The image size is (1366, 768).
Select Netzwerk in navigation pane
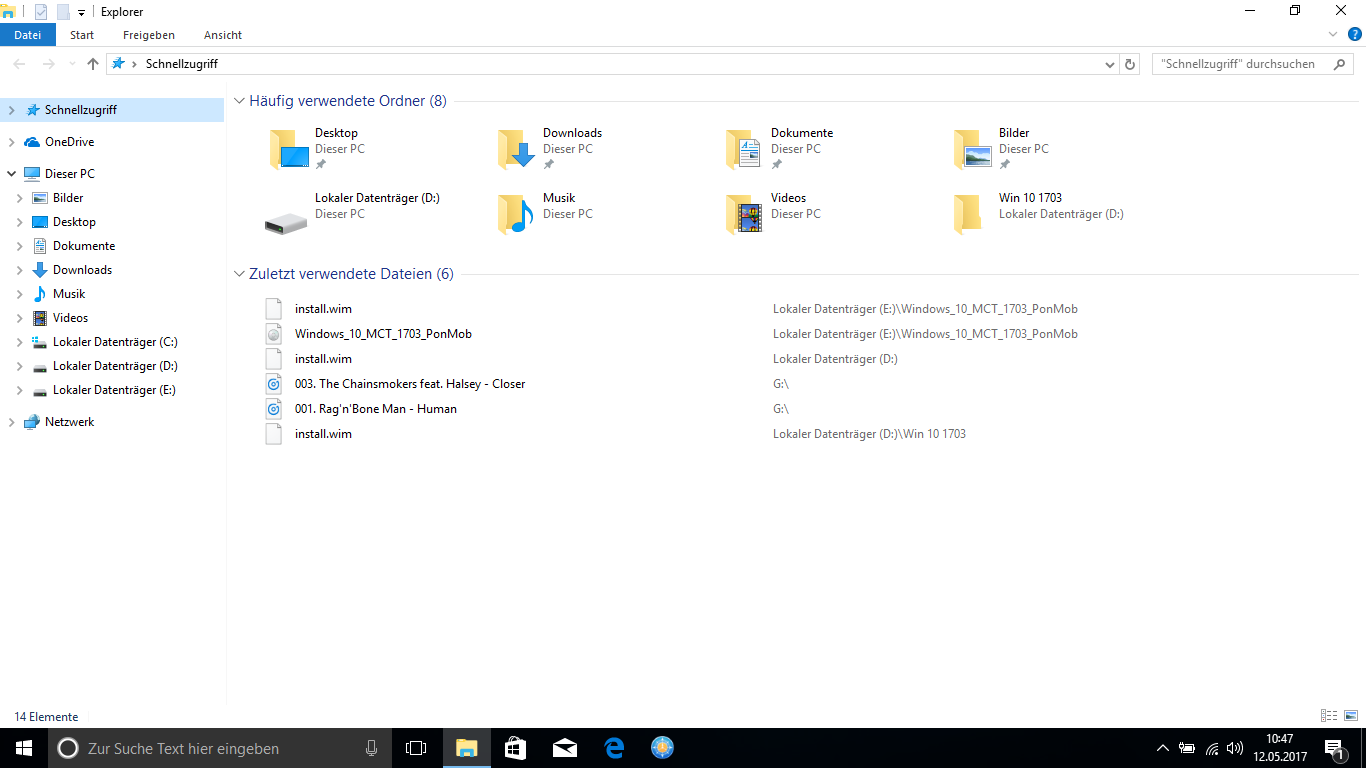tap(69, 422)
